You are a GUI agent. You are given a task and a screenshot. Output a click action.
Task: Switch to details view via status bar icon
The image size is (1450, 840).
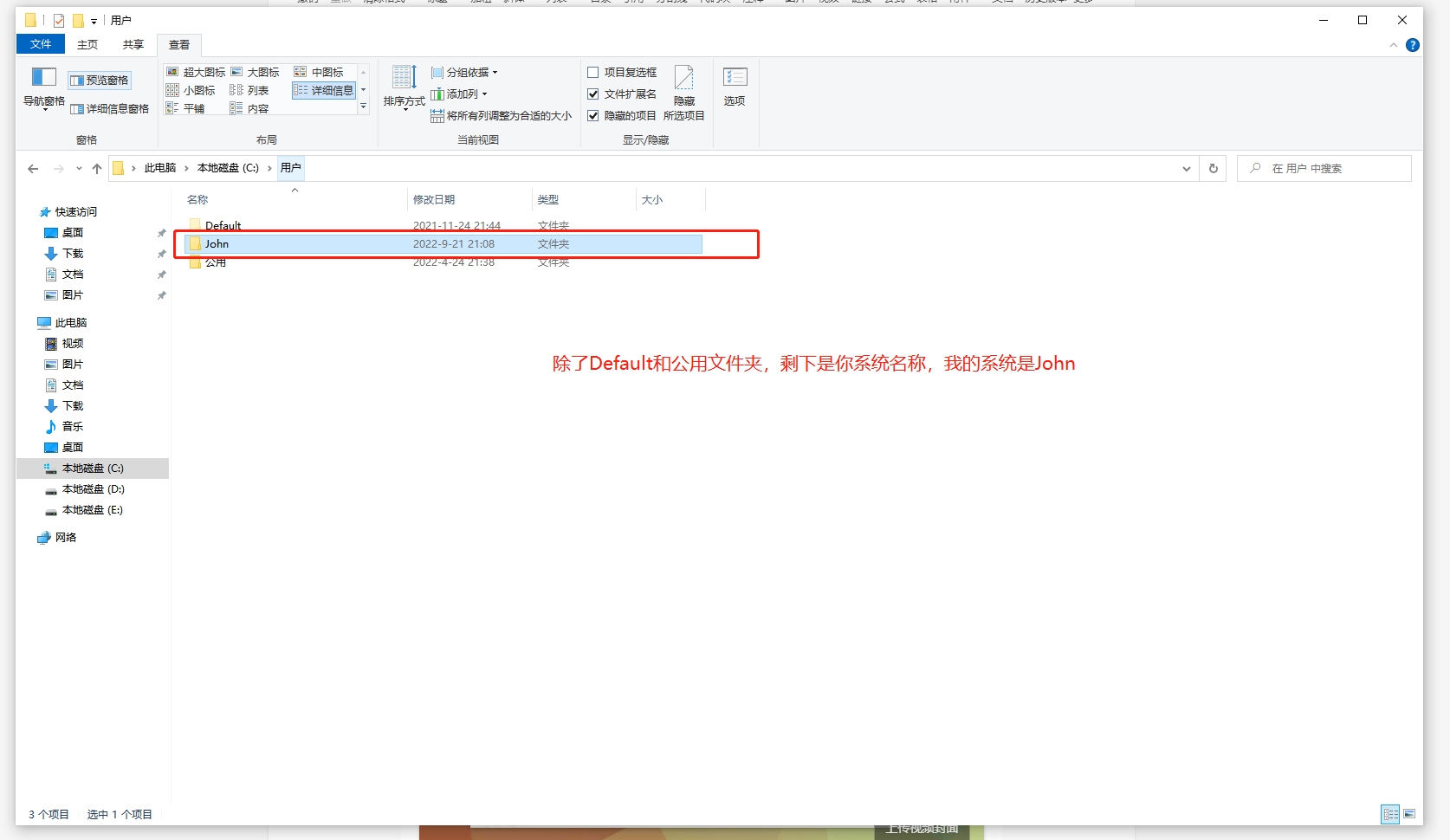point(1390,814)
